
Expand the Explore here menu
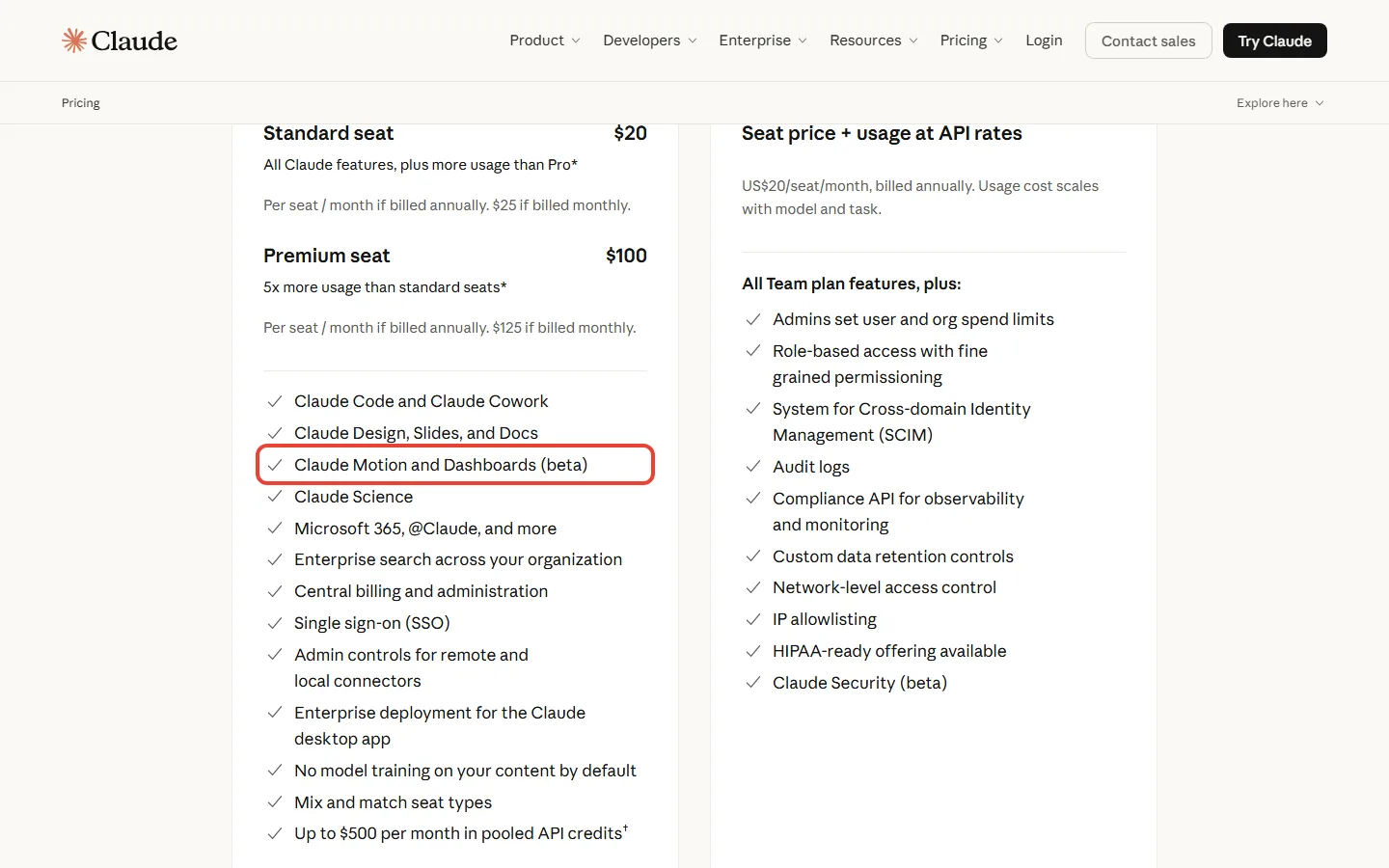click(1280, 103)
